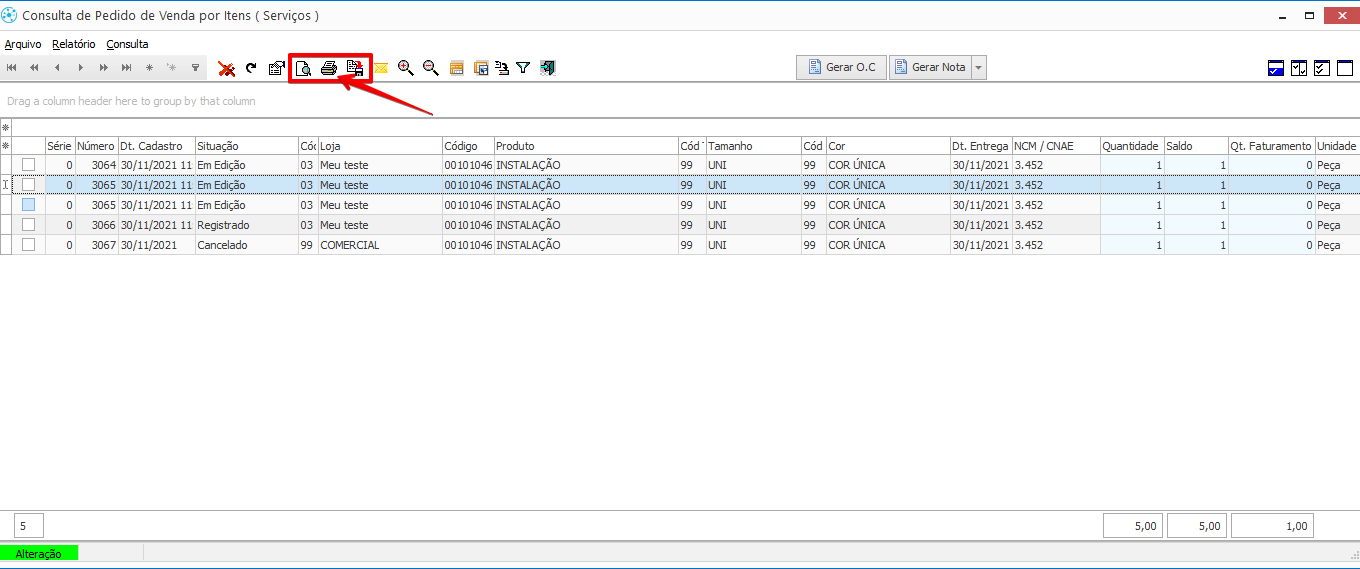Open the properties clipboard icon

click(x=277, y=68)
